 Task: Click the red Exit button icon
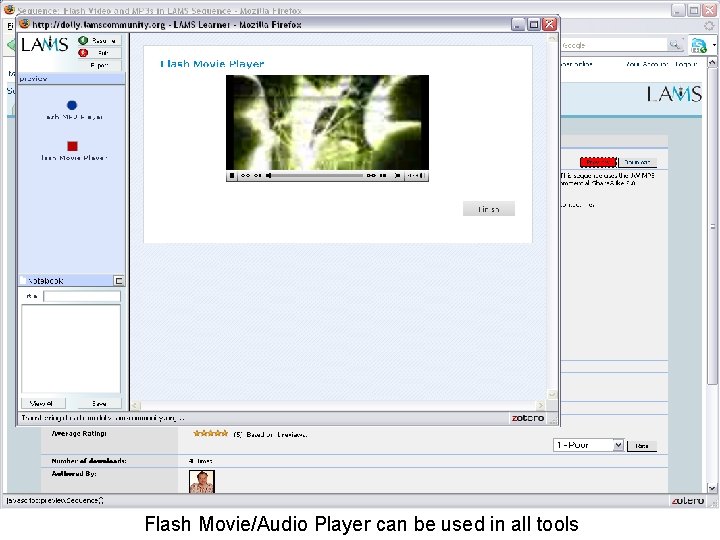tap(83, 53)
